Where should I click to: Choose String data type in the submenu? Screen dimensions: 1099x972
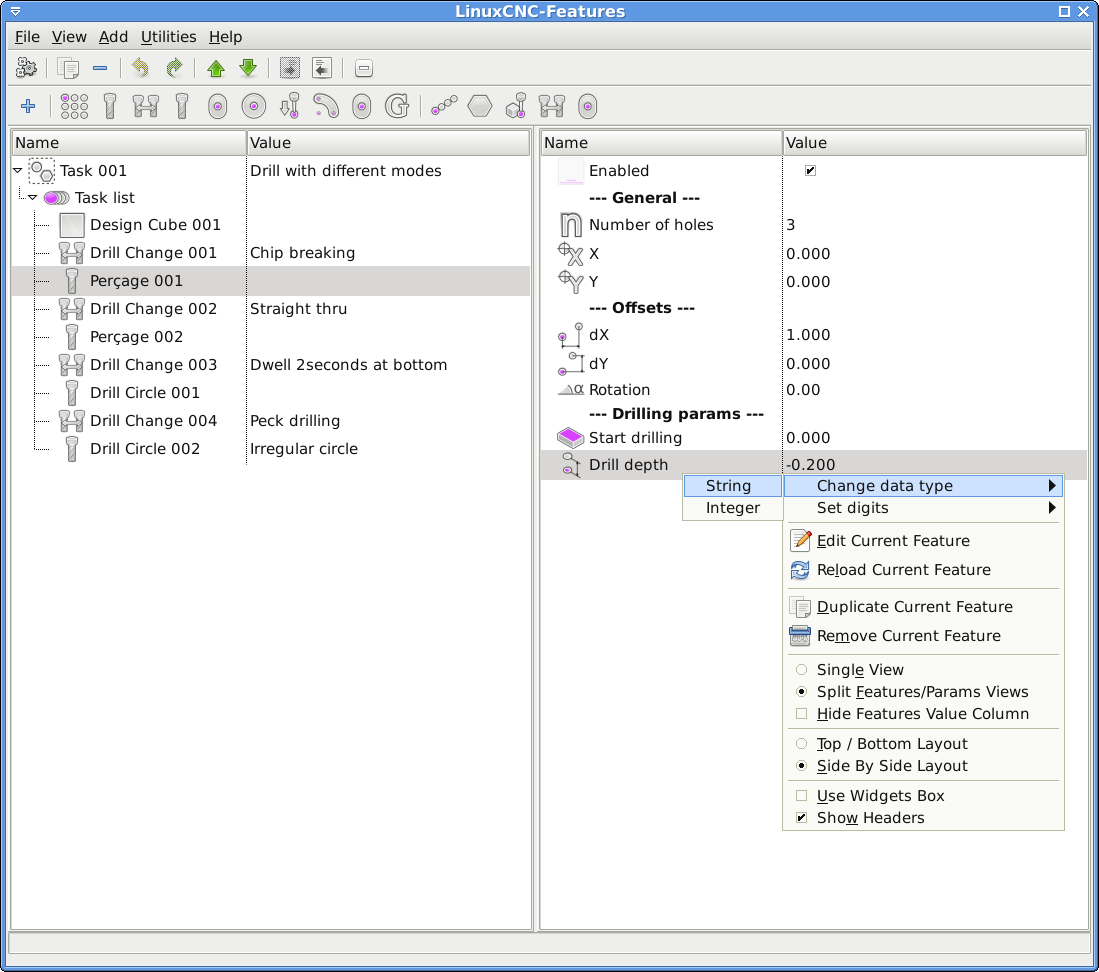coord(733,486)
